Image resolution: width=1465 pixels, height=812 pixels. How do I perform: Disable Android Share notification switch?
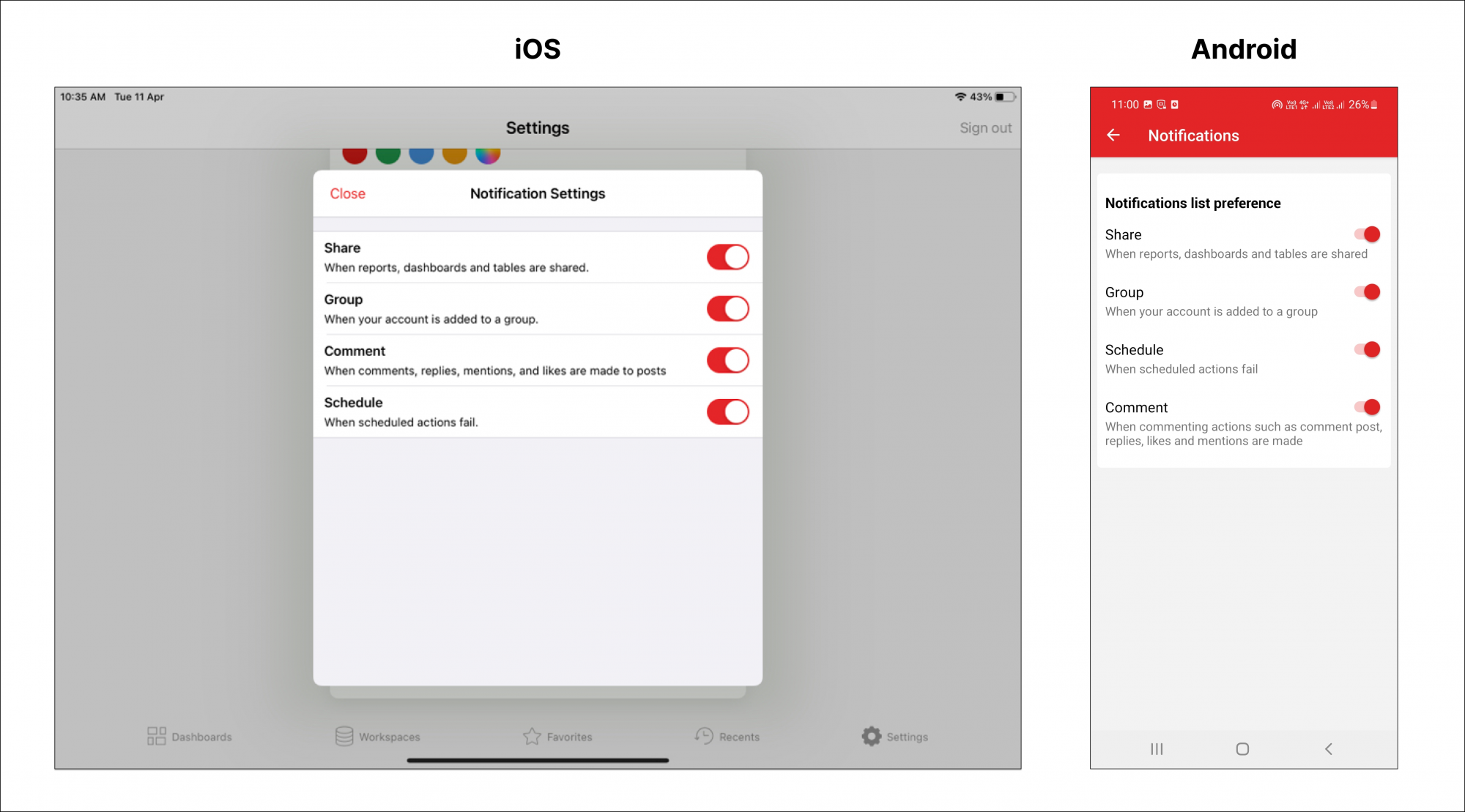tap(1367, 234)
